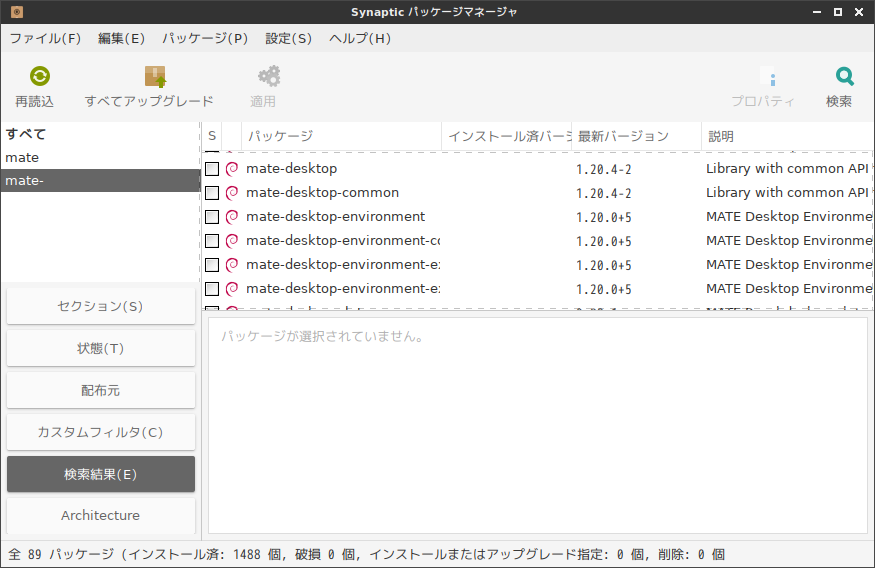Click the package description pane text
The image size is (875, 568).
323,336
